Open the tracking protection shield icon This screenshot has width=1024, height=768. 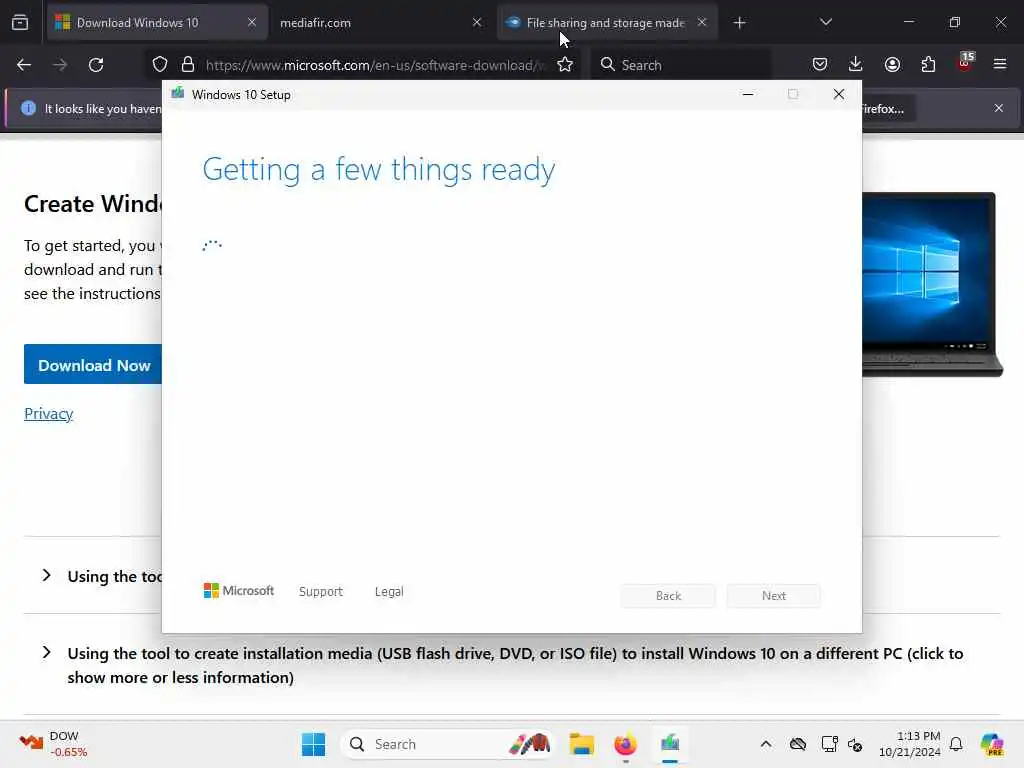coord(160,65)
